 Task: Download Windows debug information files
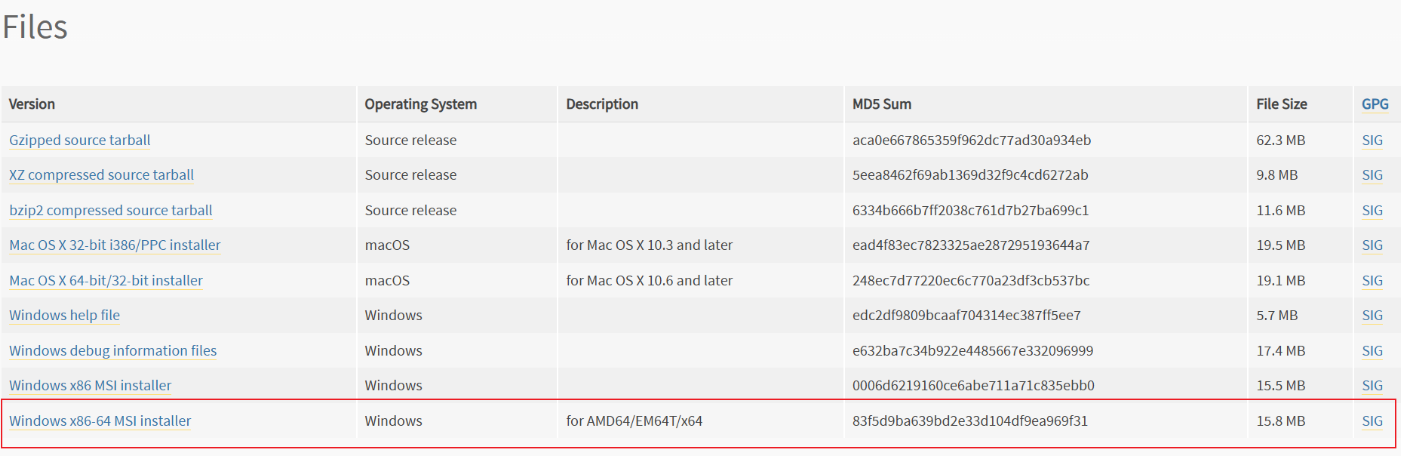click(113, 350)
